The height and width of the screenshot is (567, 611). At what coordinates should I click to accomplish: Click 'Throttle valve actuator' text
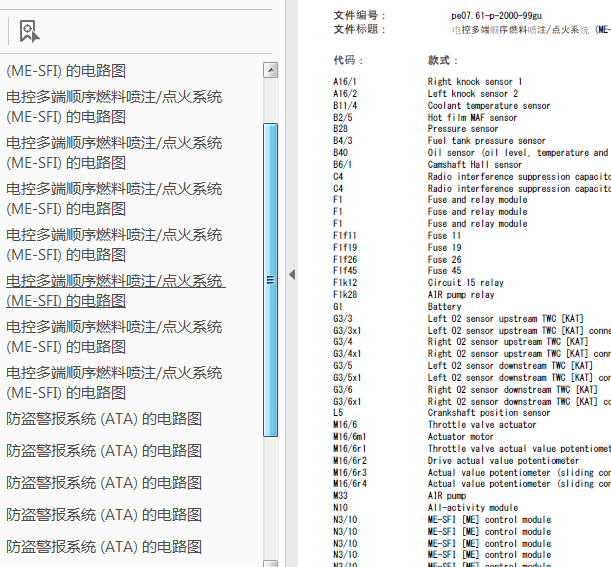pyautogui.click(x=482, y=425)
